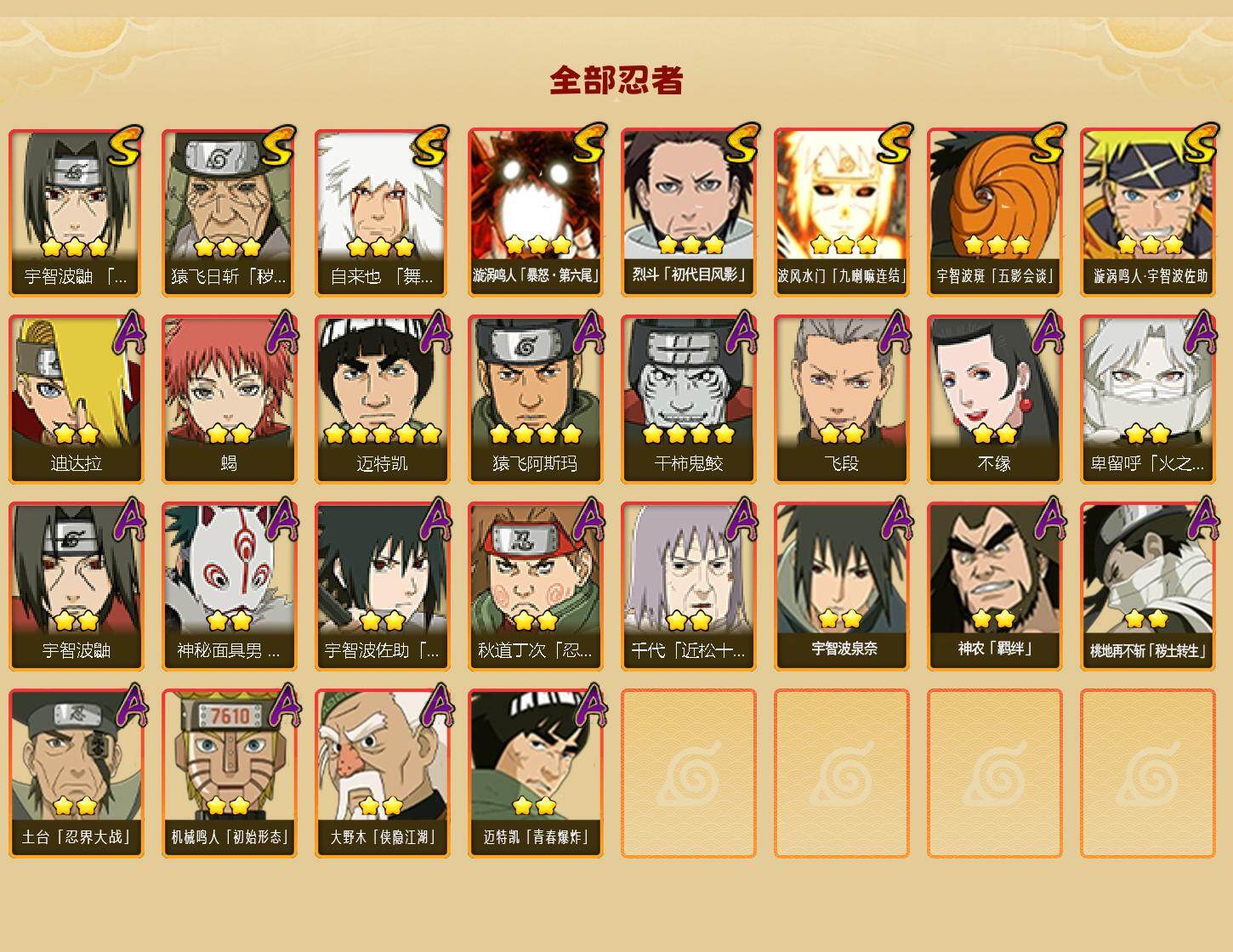This screenshot has height=952, width=1233.
Task: Choose the 大野木「侠隐江湖」 card
Action: click(383, 773)
